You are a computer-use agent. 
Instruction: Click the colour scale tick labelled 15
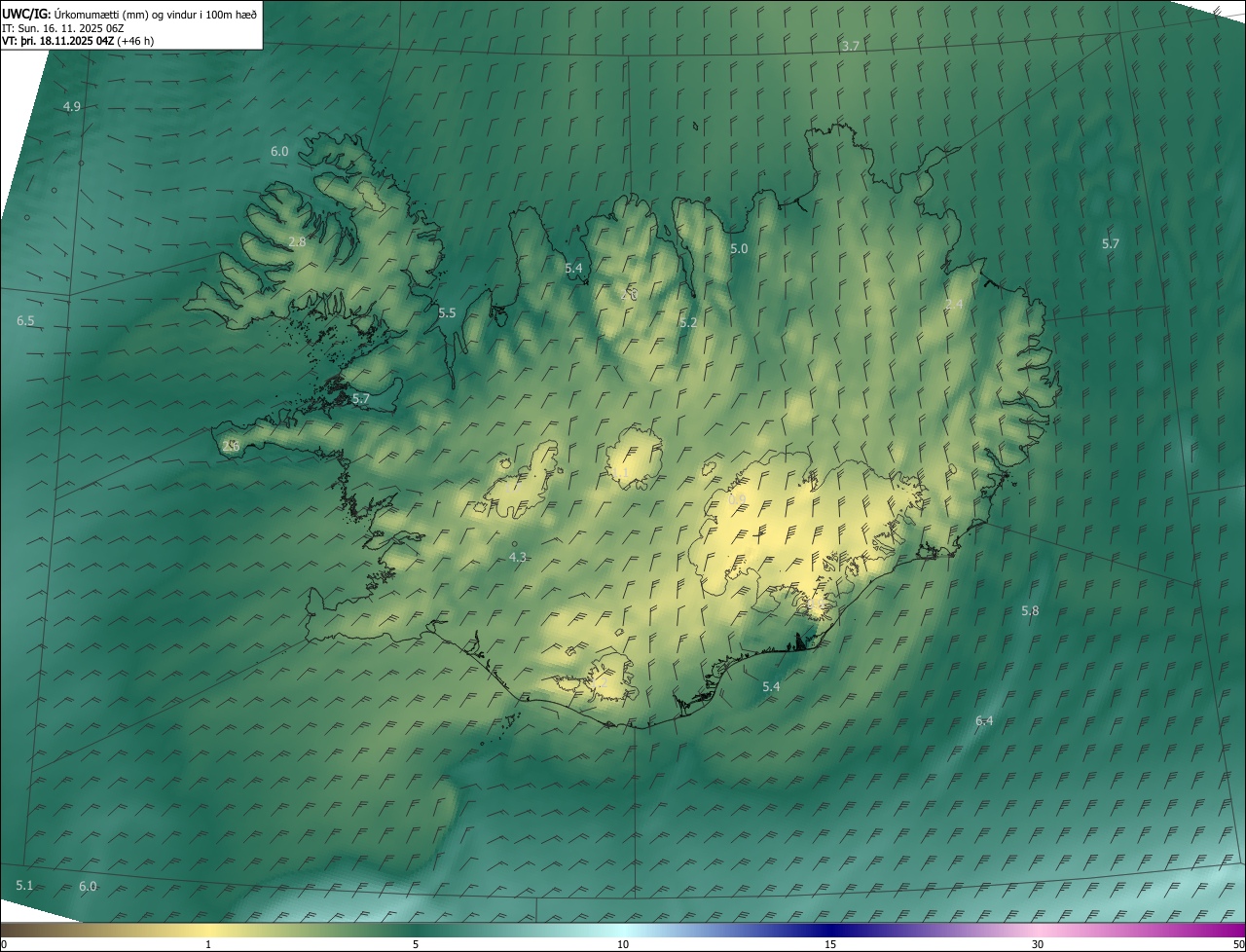click(x=830, y=944)
